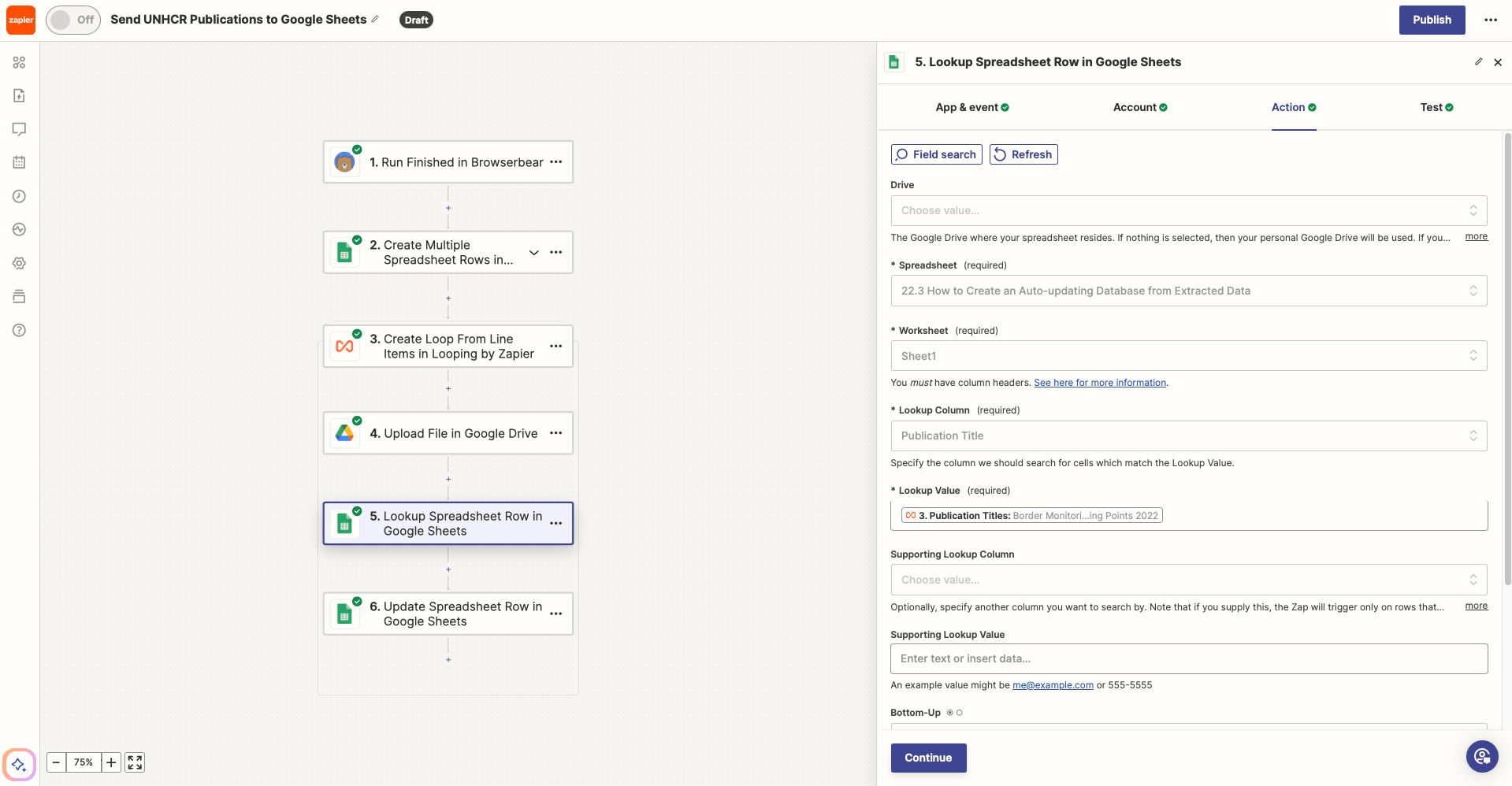Click the panel vertical scrollbar

pos(1507,358)
